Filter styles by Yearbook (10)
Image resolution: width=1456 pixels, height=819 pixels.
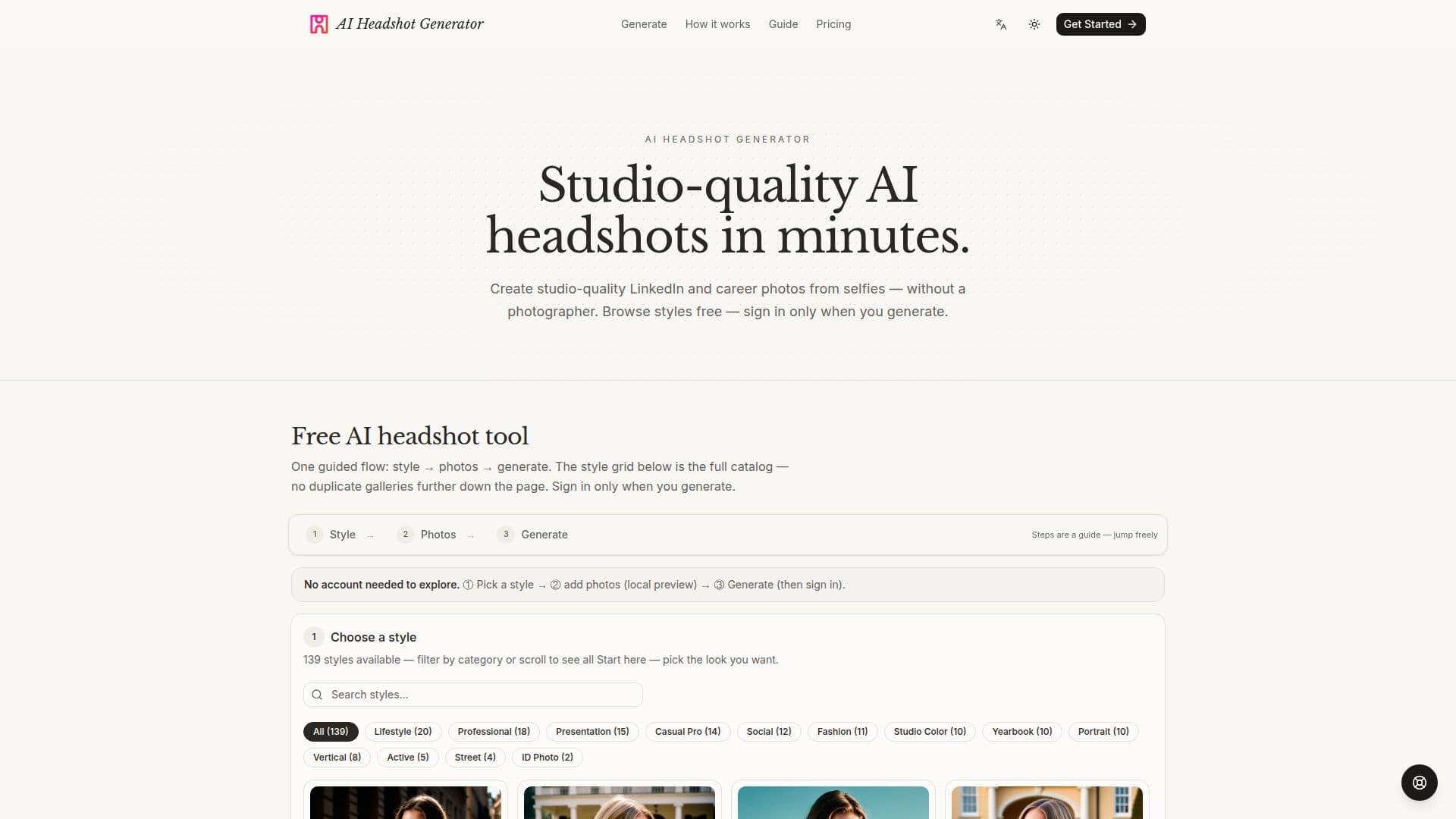(x=1022, y=732)
